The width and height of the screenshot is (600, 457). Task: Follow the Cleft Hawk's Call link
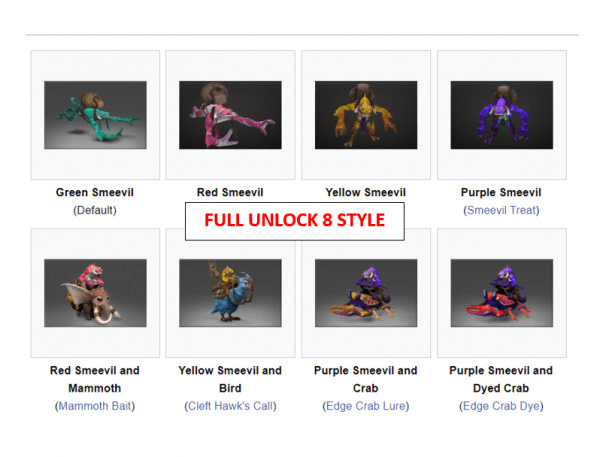coord(230,406)
